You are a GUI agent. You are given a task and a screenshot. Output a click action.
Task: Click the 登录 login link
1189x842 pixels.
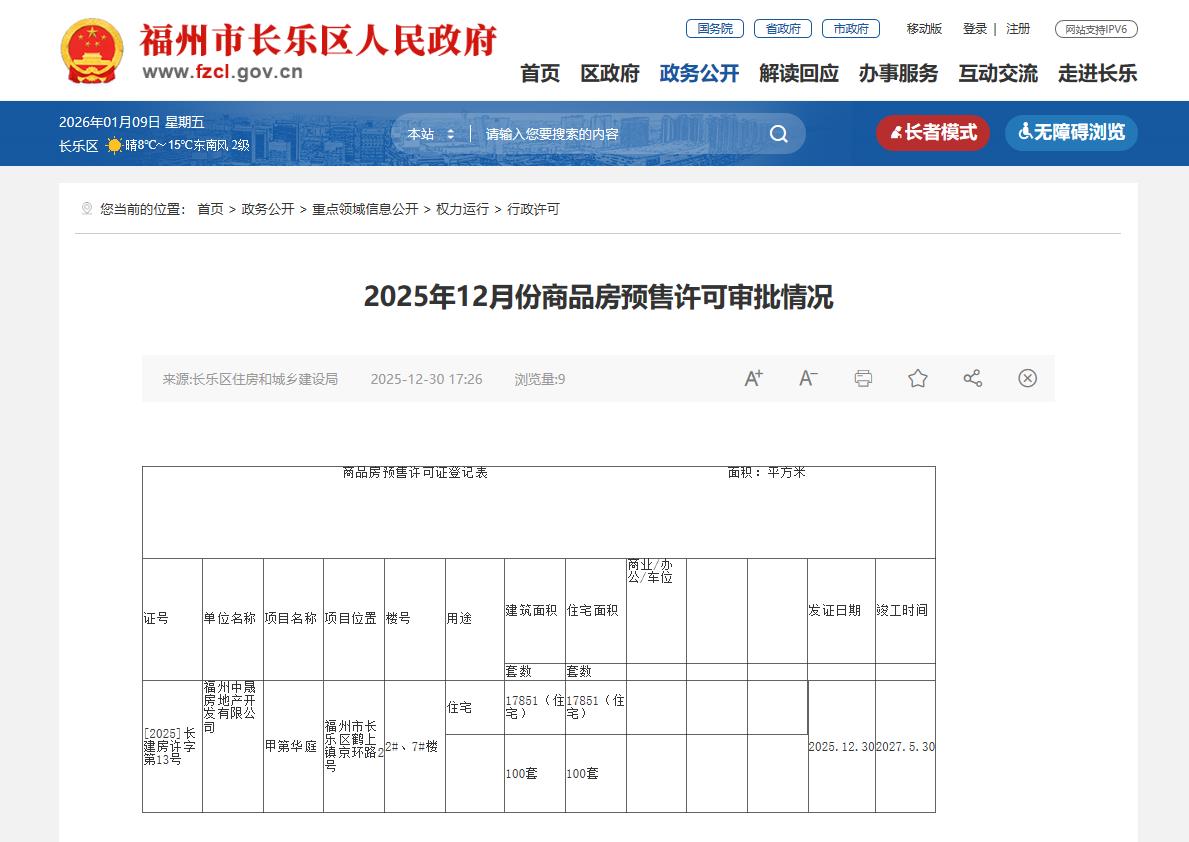[x=974, y=29]
